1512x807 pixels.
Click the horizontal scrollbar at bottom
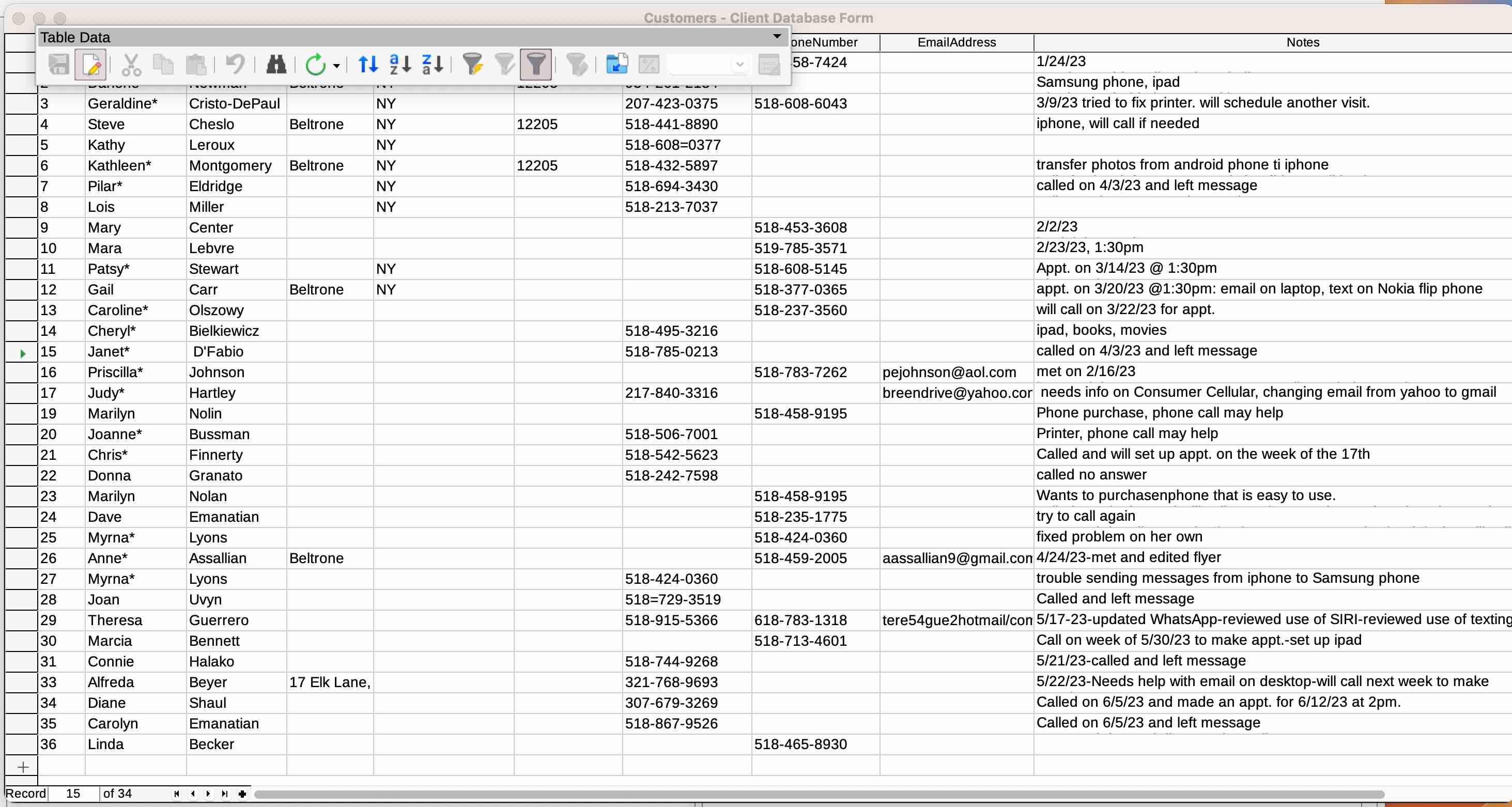[819, 794]
